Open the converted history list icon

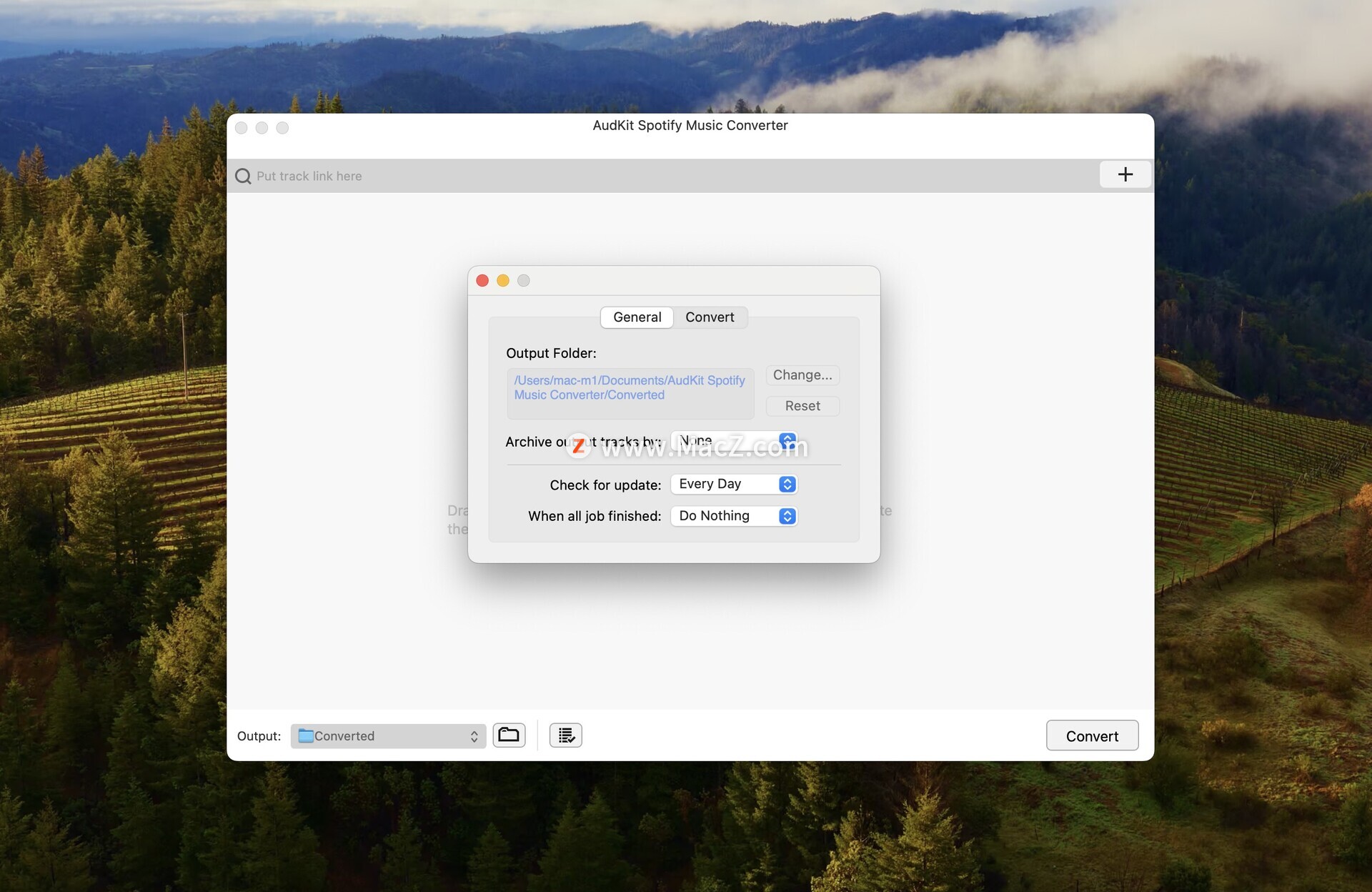point(566,735)
